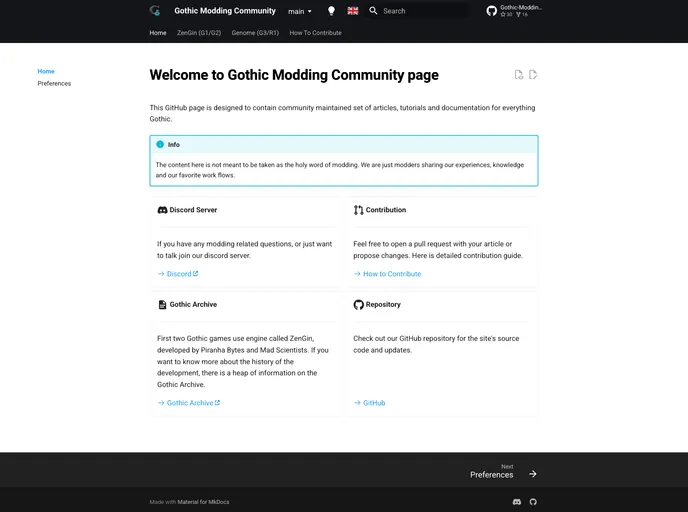Click the Gothic Modding Community site title
This screenshot has height=512, width=688.
click(225, 11)
